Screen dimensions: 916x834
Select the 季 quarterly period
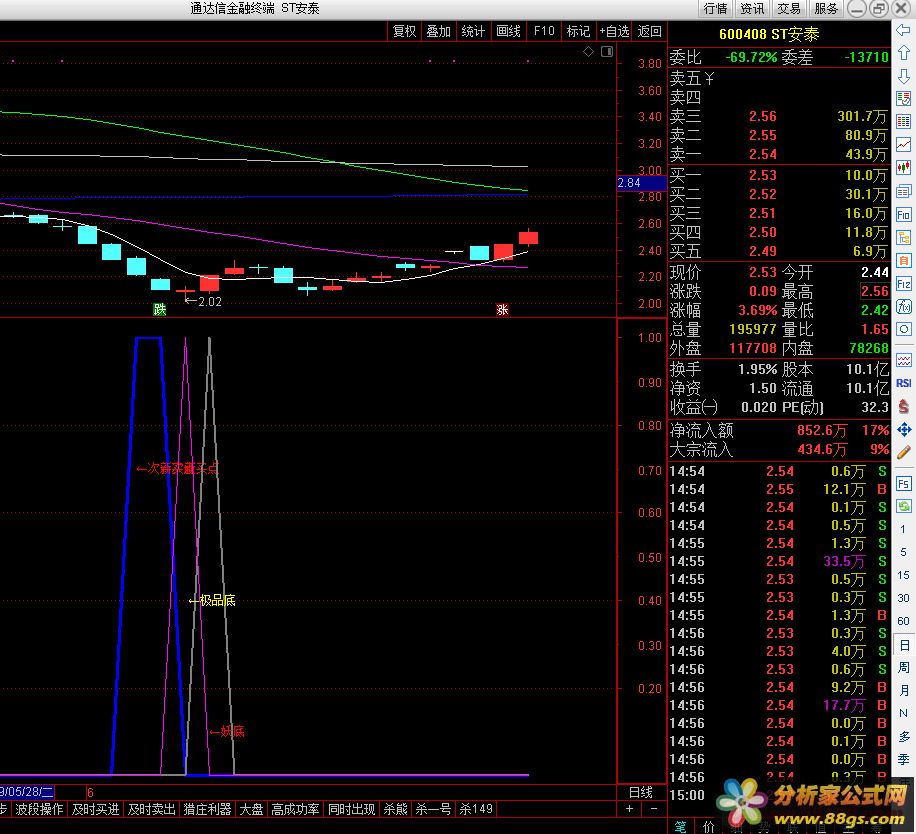(903, 759)
